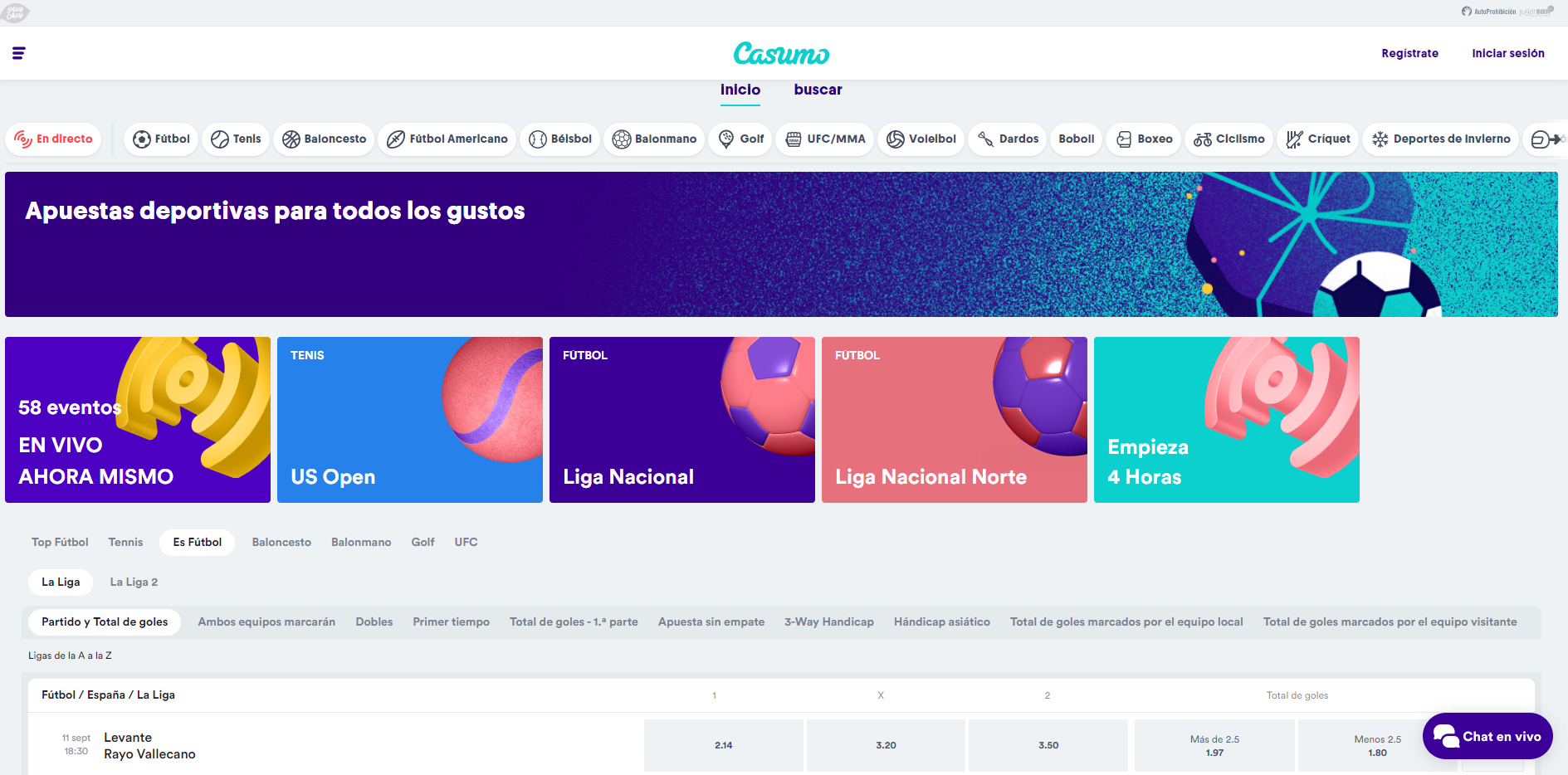Select the UFC category tab
The height and width of the screenshot is (775, 1568).
coord(466,543)
